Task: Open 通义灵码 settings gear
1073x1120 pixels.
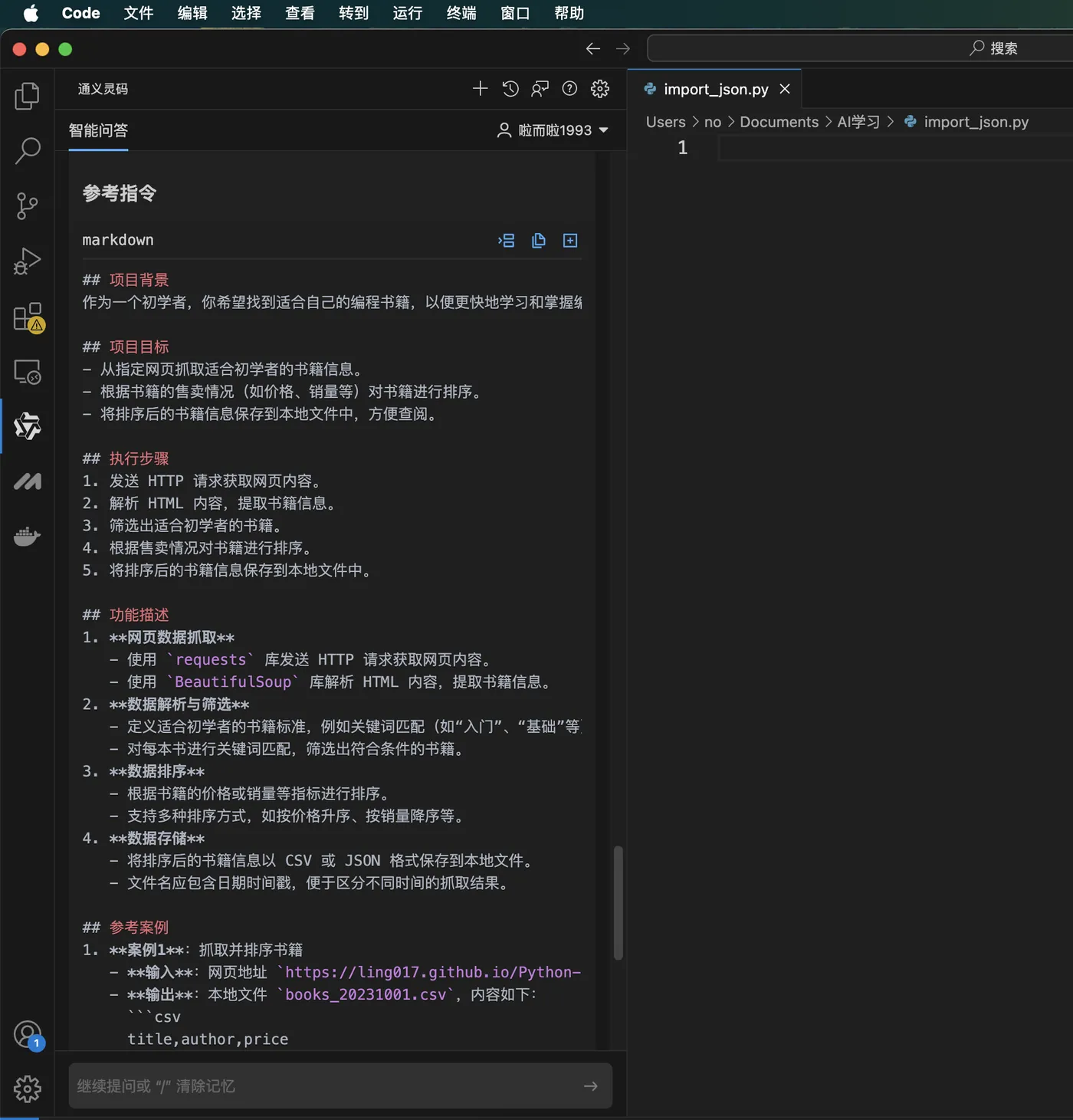Action: (x=600, y=89)
